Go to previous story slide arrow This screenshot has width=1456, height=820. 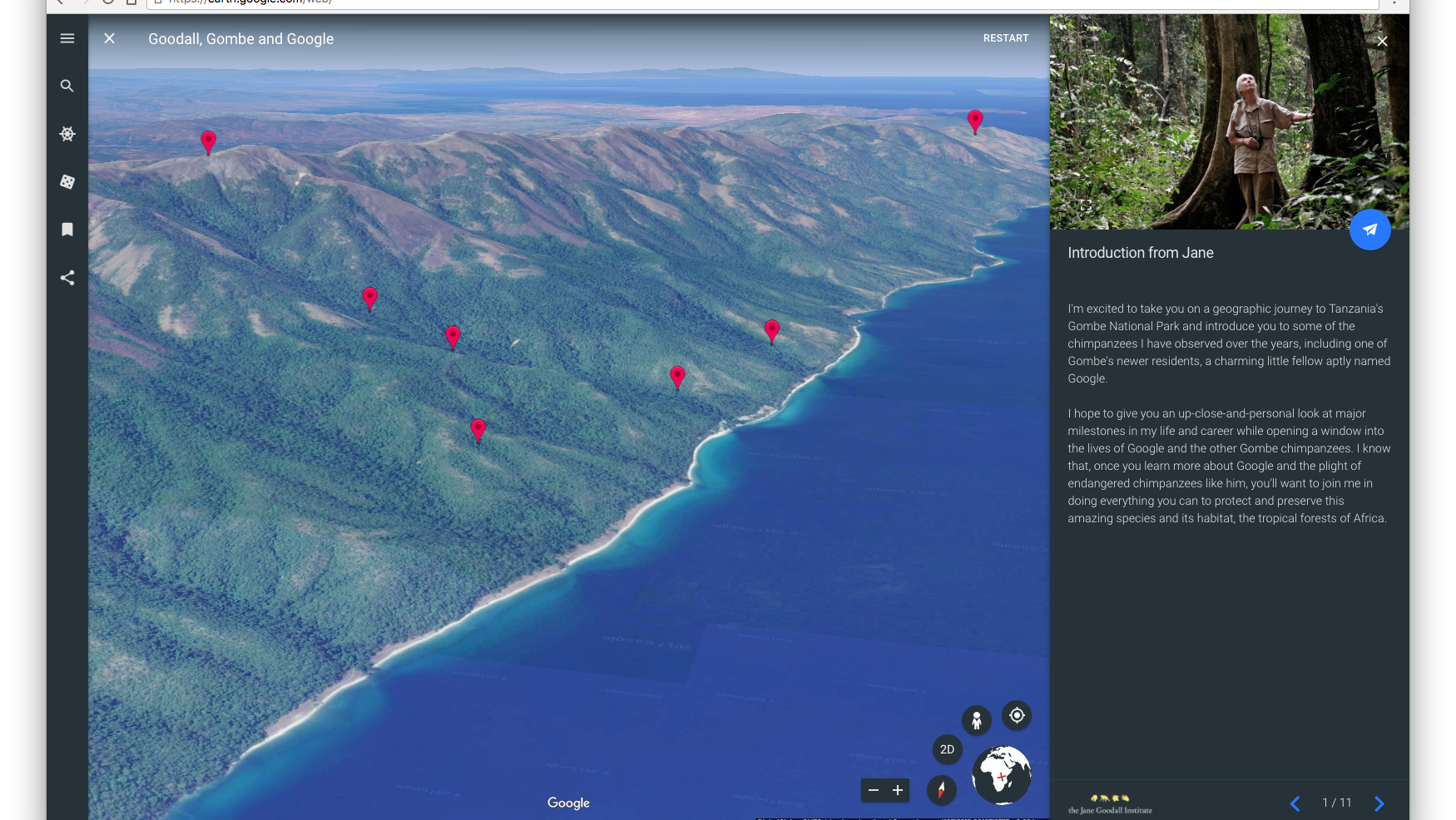(1295, 803)
